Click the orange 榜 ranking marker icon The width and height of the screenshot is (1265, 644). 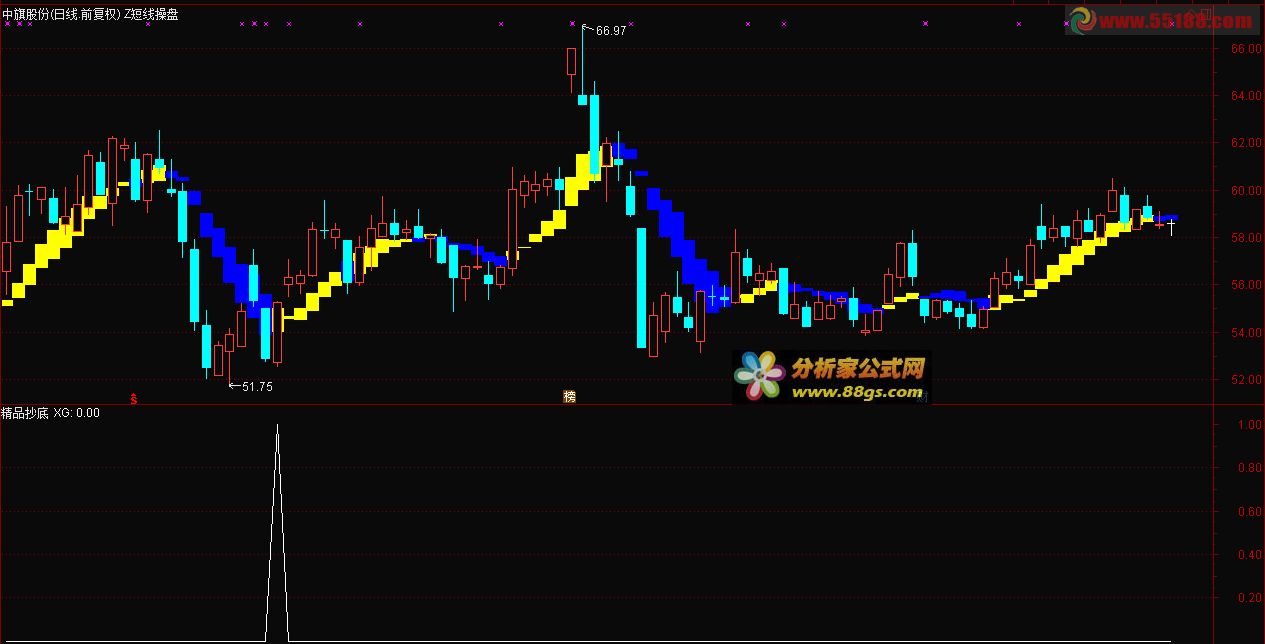tap(570, 396)
